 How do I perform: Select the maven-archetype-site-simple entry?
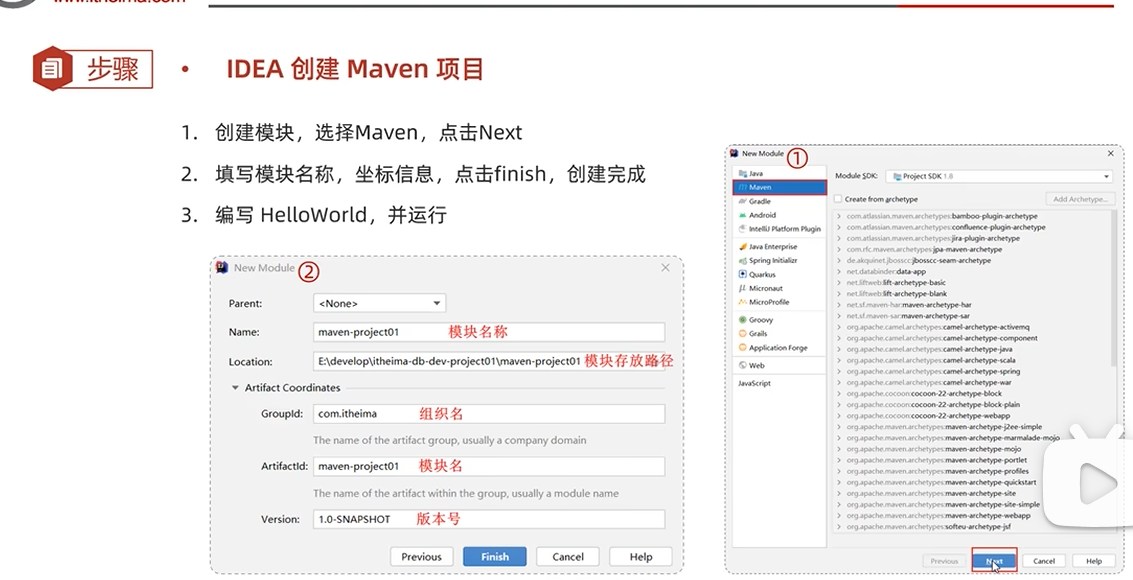click(943, 505)
